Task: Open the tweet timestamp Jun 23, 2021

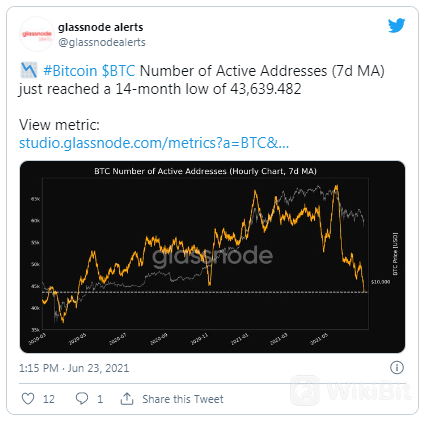Action: 74,368
